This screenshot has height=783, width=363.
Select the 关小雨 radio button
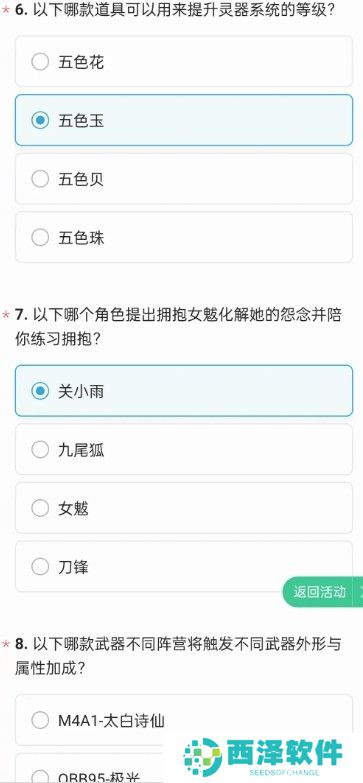40,391
